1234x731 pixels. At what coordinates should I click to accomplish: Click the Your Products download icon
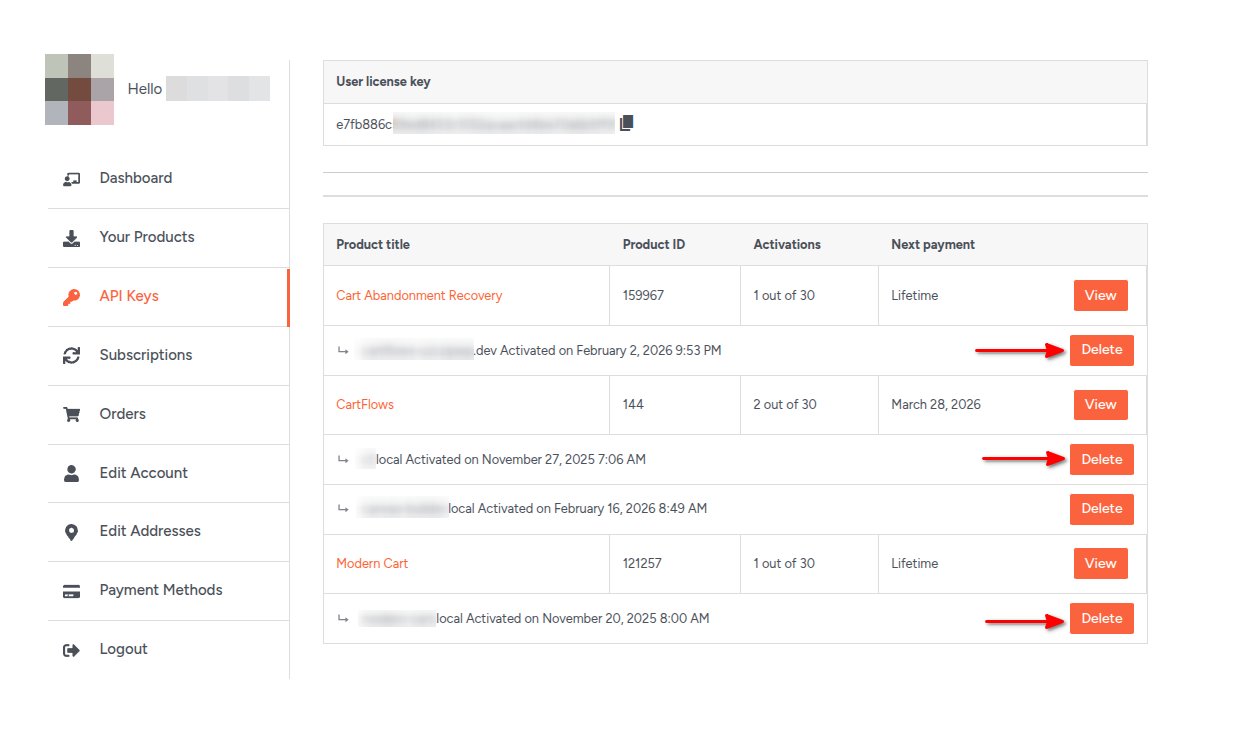[71, 238]
